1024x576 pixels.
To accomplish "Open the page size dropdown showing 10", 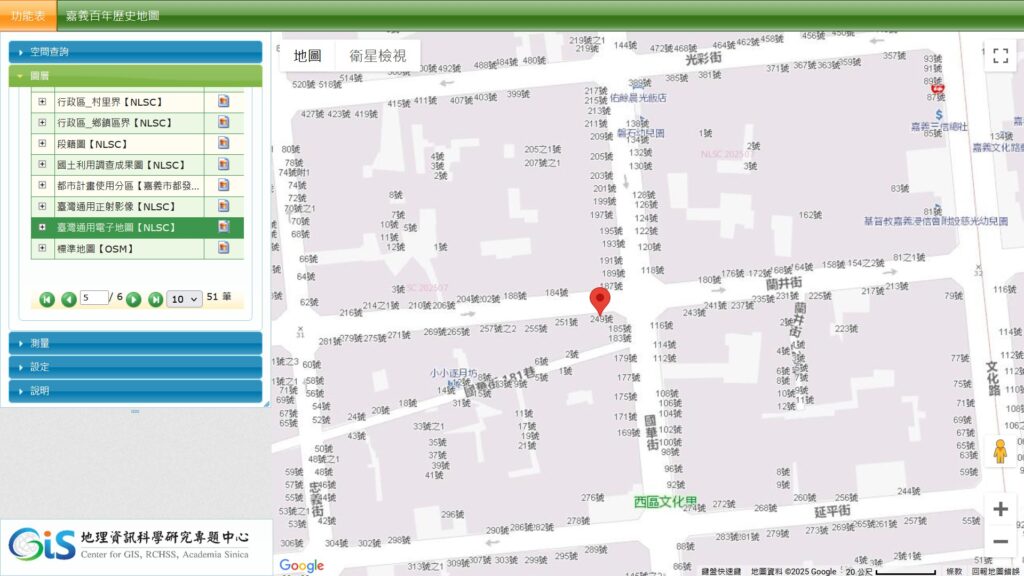I will pos(184,299).
